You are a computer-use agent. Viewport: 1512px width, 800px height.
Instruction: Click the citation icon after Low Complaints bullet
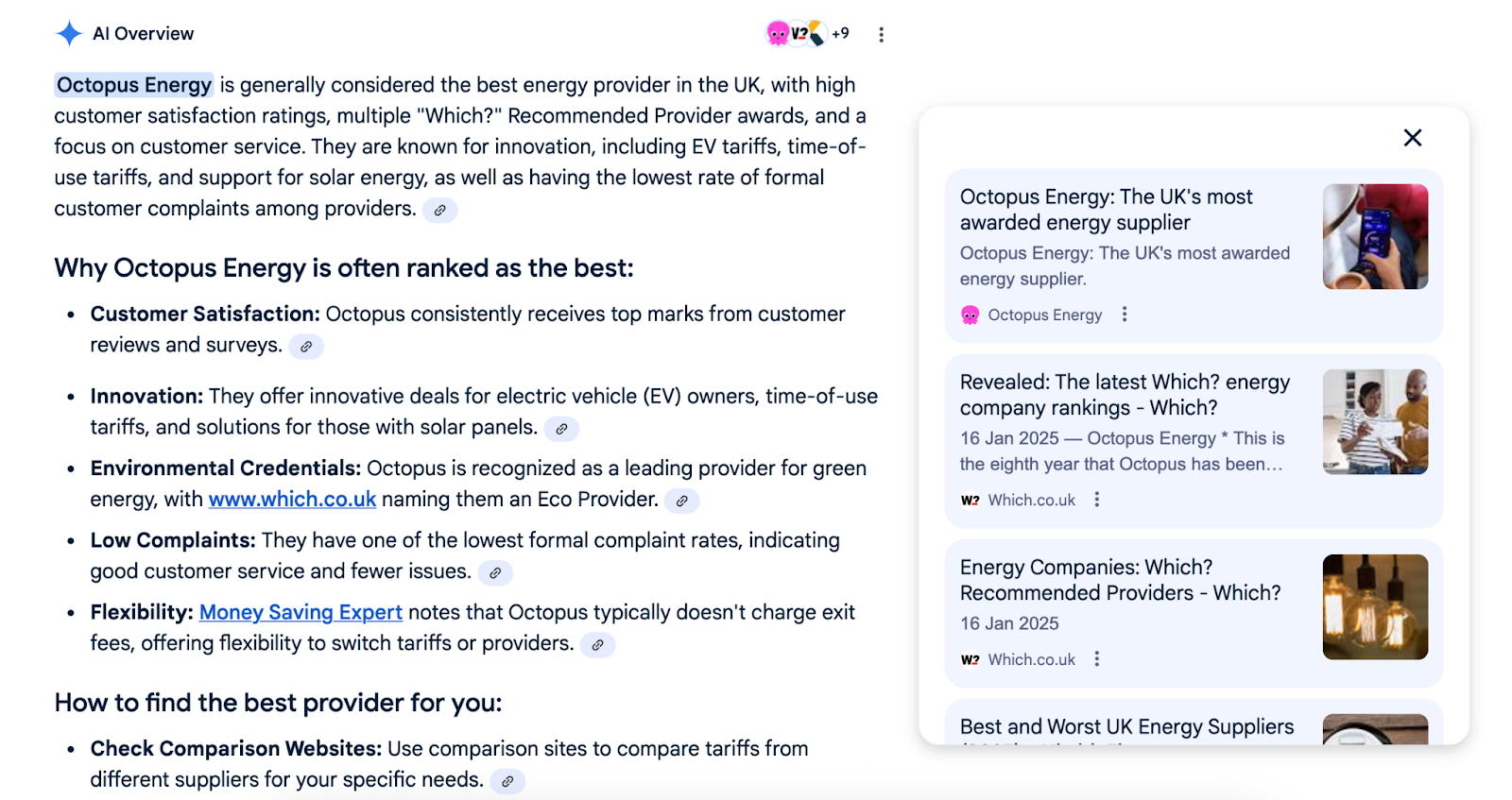pos(496,572)
